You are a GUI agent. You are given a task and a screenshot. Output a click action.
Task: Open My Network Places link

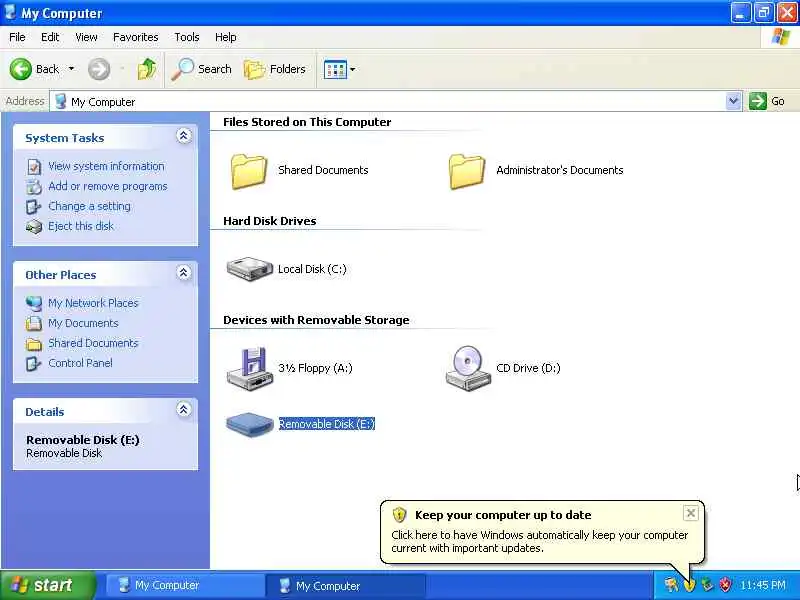click(93, 303)
